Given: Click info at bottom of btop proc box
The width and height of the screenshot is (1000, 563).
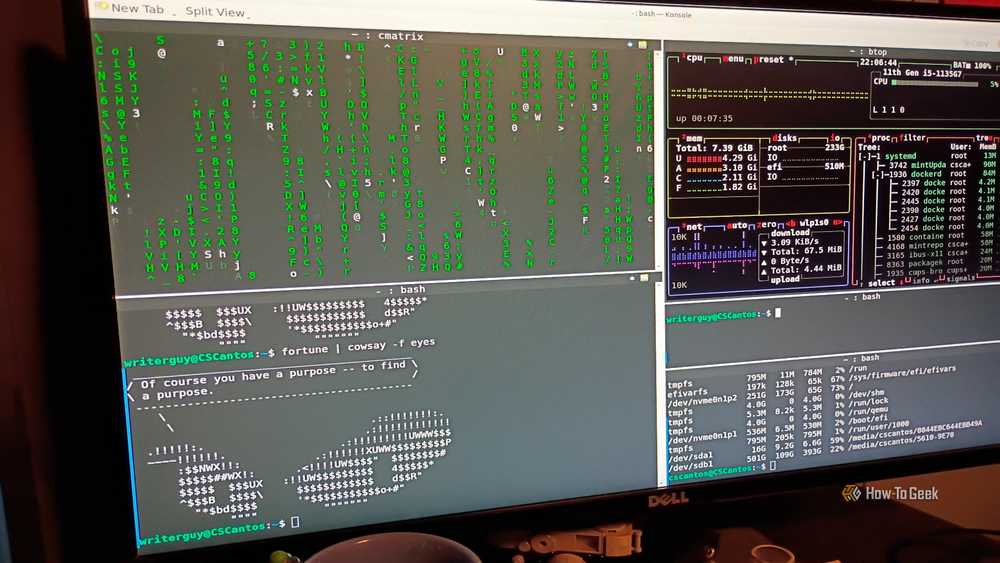Looking at the screenshot, I should pyautogui.click(x=920, y=281).
